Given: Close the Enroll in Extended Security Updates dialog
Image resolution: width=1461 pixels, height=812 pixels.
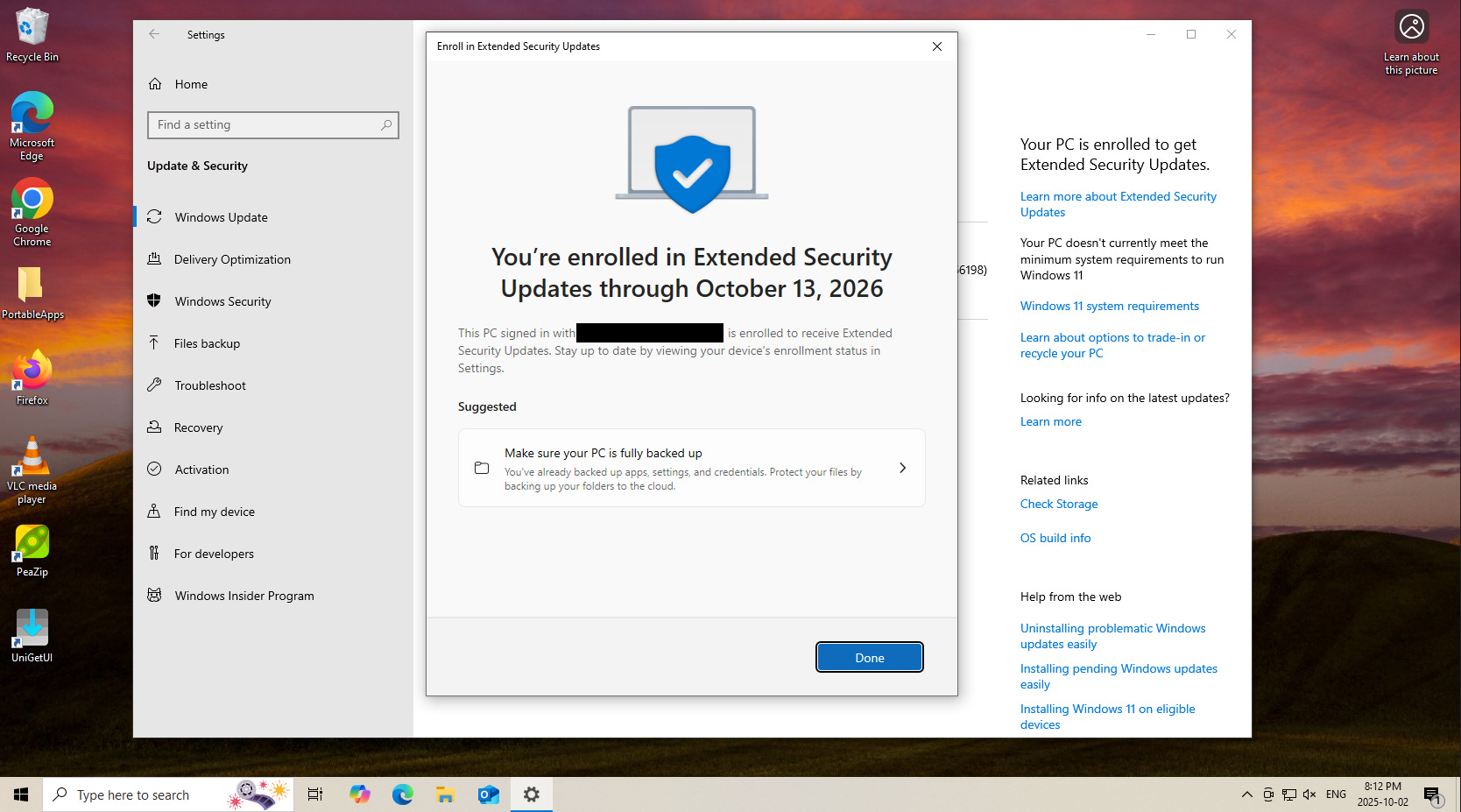Looking at the screenshot, I should click(936, 46).
